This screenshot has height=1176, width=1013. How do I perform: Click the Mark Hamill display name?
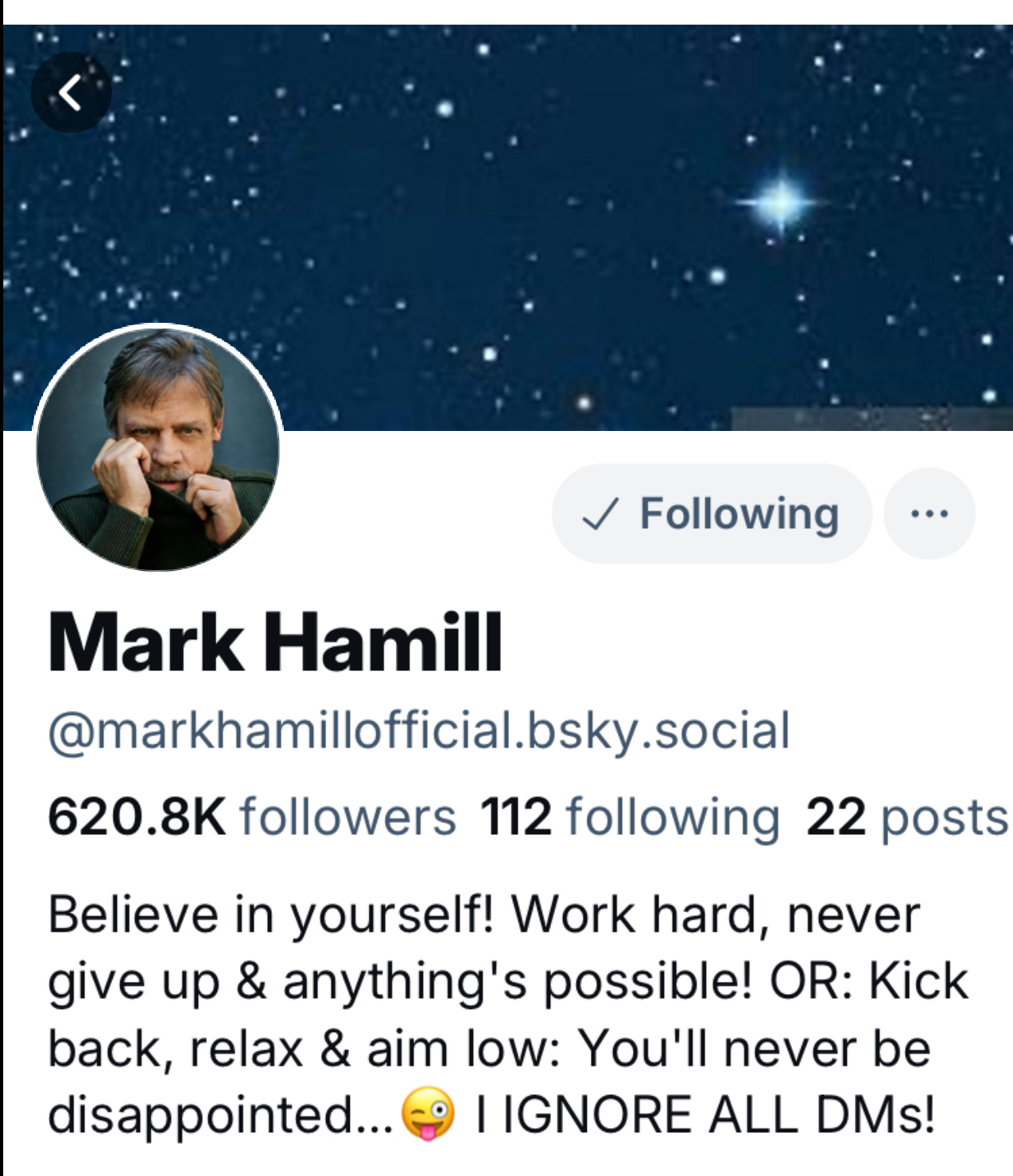tap(275, 642)
